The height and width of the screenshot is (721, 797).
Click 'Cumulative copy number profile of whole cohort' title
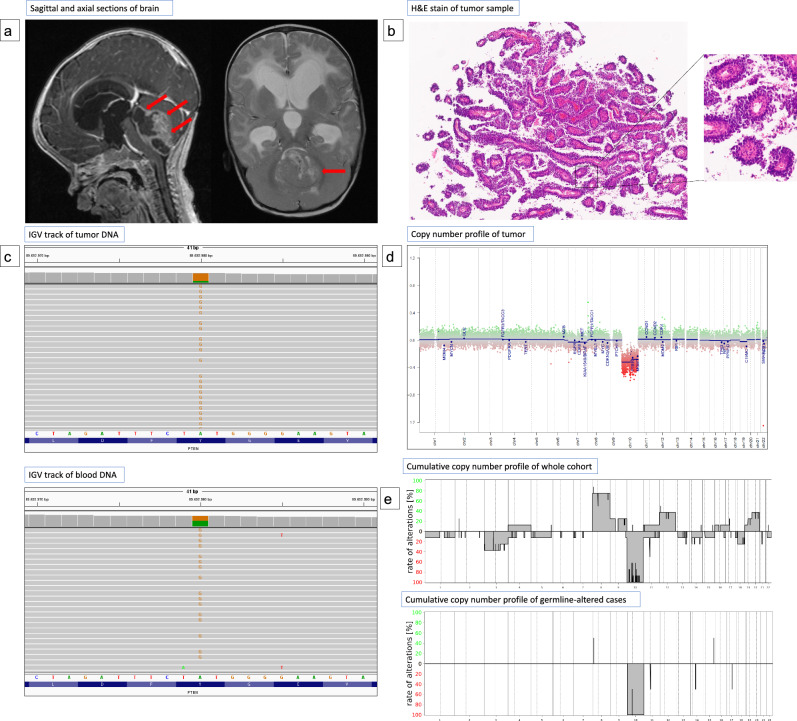tap(500, 466)
